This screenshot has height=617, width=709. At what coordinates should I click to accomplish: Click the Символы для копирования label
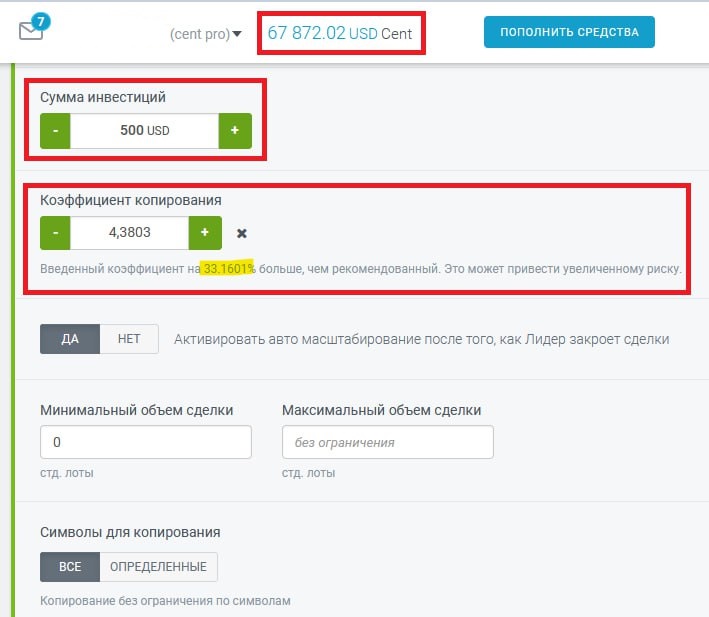(x=130, y=532)
